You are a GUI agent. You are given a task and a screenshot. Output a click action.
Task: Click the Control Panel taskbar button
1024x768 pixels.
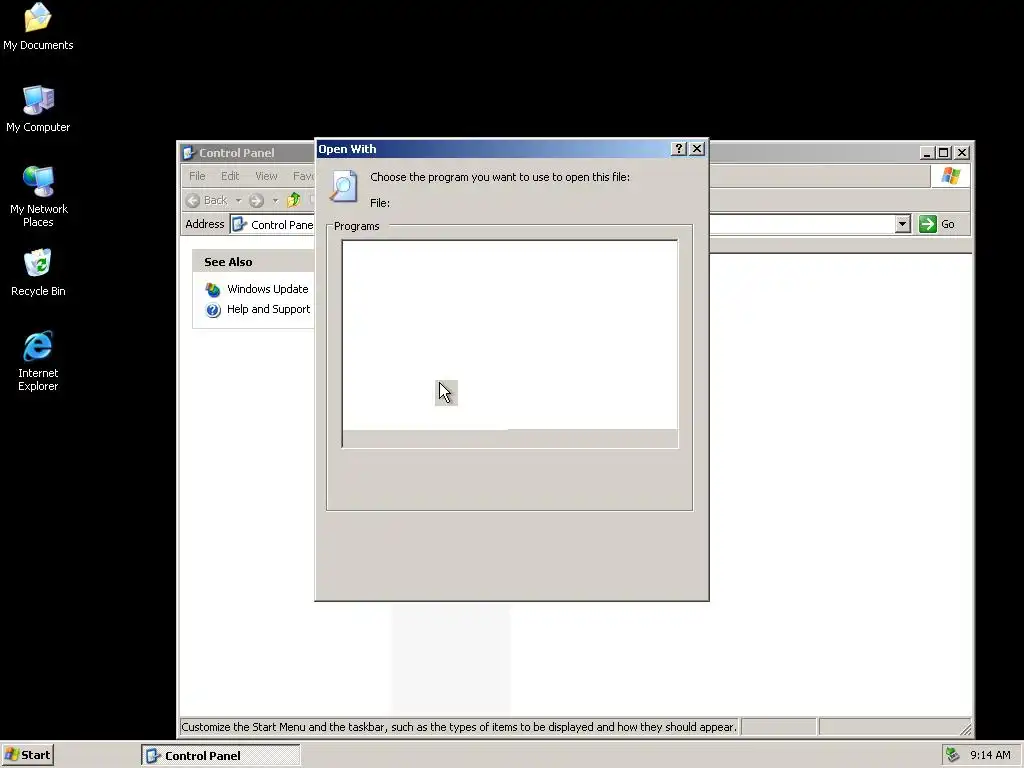pyautogui.click(x=221, y=756)
